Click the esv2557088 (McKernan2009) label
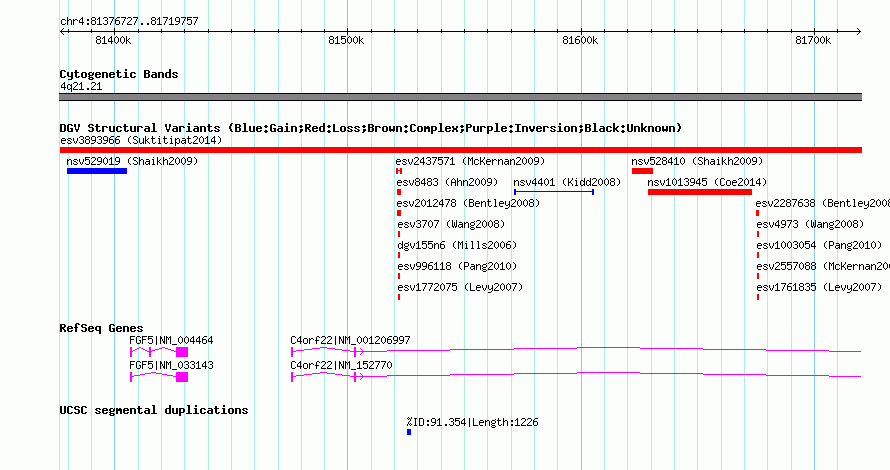Viewport: 890px width, 470px height. tap(823, 266)
